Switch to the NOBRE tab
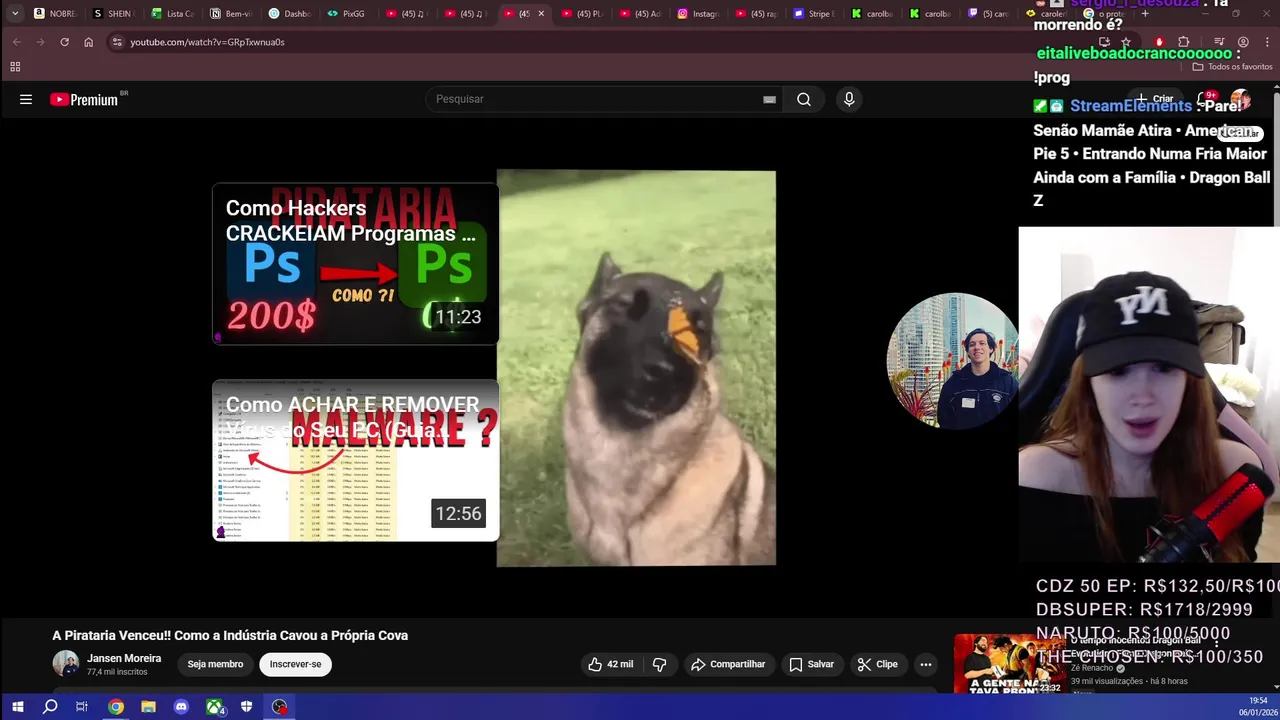 [x=55, y=14]
